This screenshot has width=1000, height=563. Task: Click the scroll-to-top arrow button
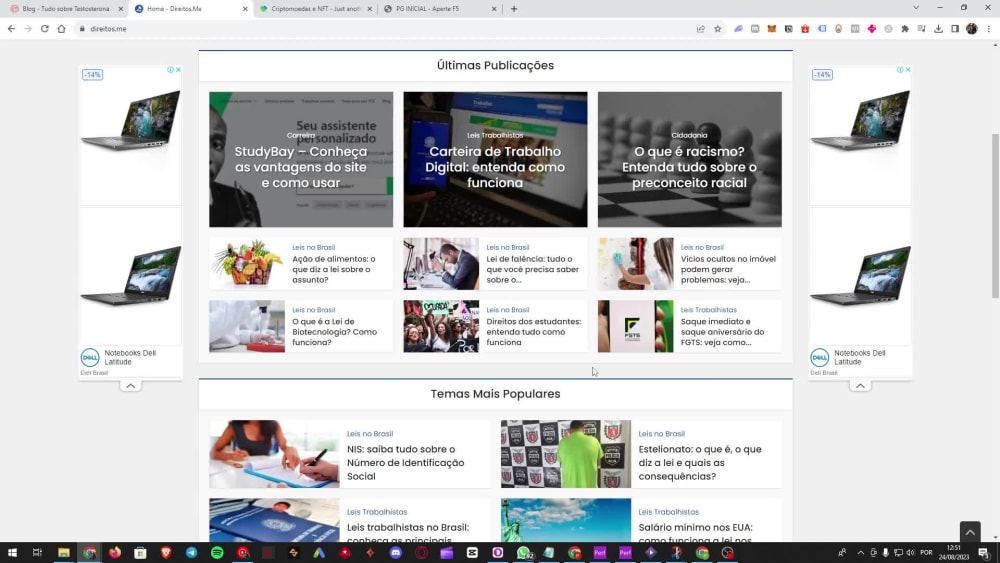970,532
